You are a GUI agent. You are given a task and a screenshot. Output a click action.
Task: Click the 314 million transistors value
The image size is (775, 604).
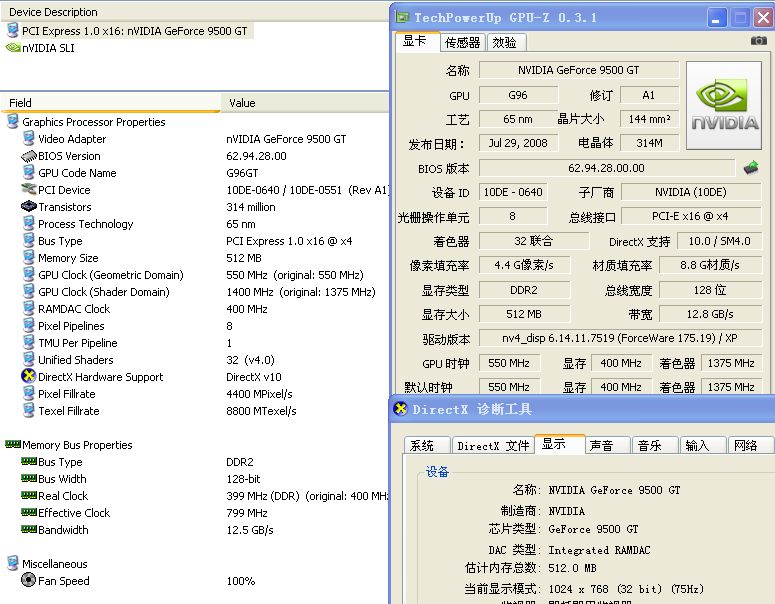pos(251,207)
